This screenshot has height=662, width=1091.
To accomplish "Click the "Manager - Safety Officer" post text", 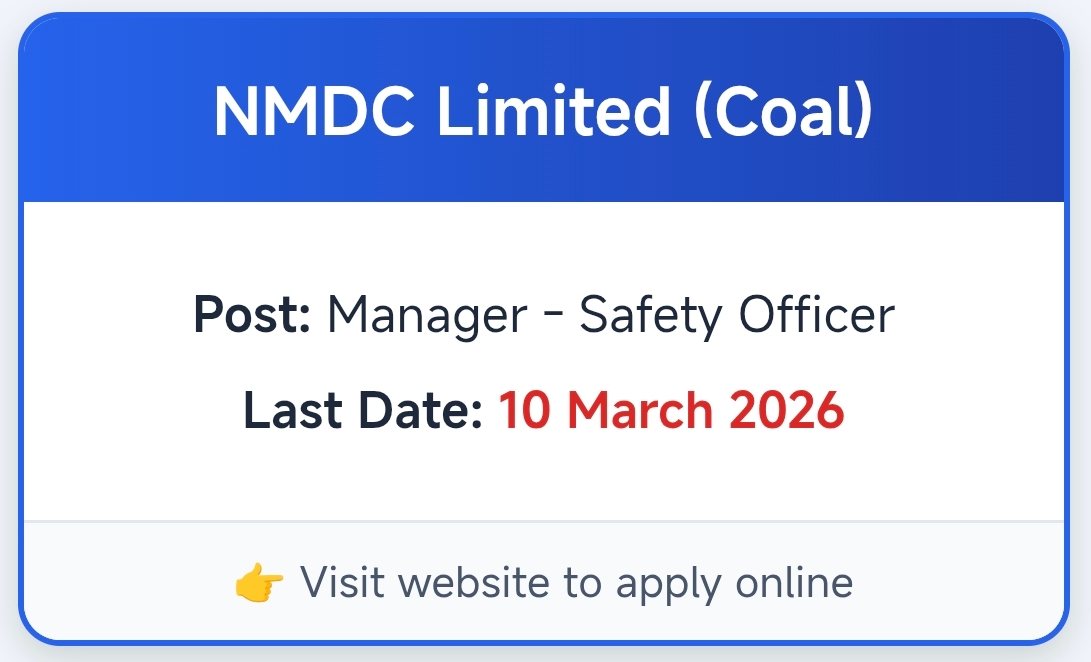I will click(610, 315).
